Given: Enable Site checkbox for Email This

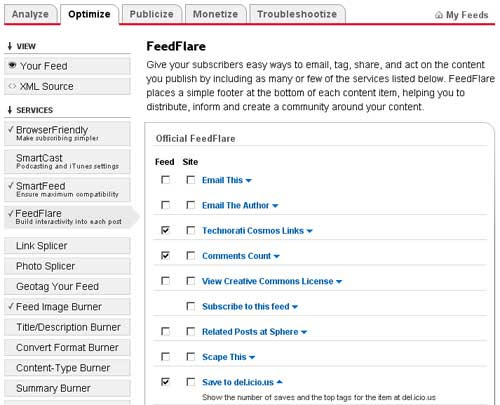Looking at the screenshot, I should [191, 180].
